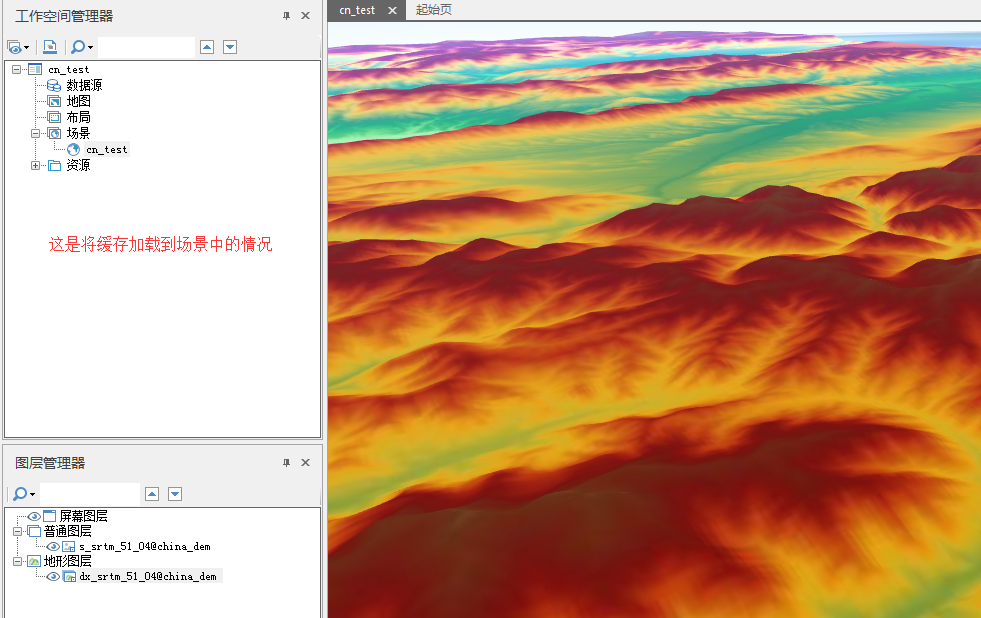
Task: Select the cn_test scene label under 场景
Action: [x=107, y=149]
